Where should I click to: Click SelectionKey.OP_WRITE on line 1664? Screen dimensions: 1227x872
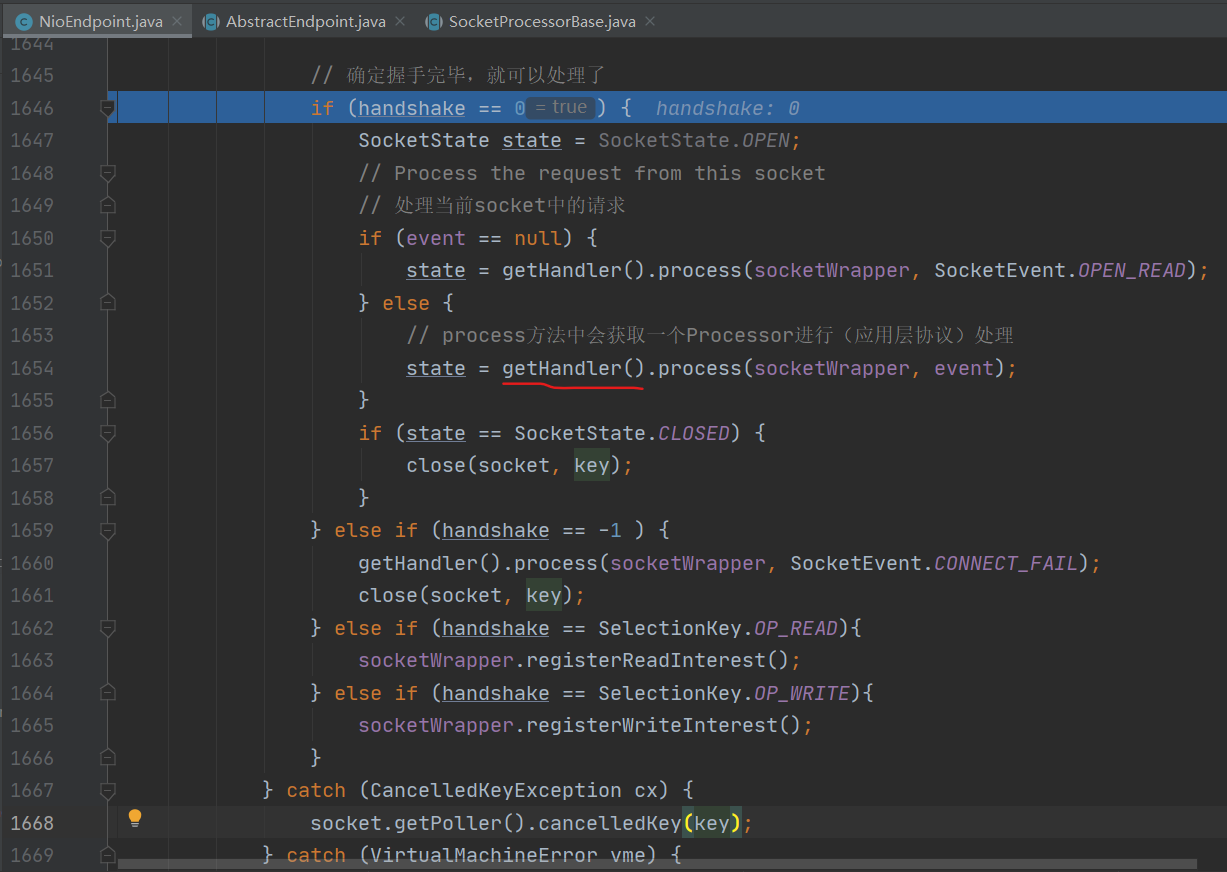[724, 693]
